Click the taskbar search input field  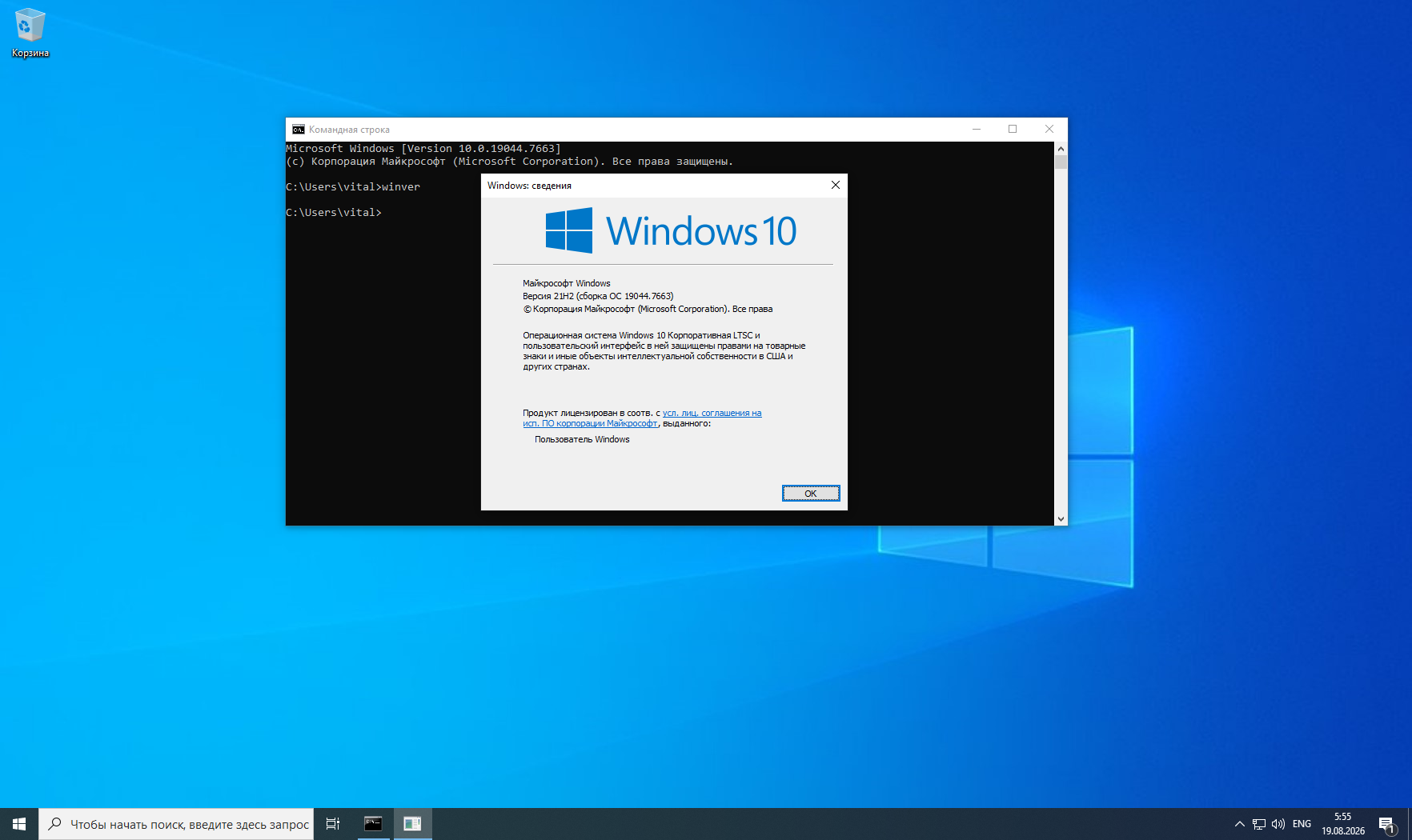click(176, 824)
